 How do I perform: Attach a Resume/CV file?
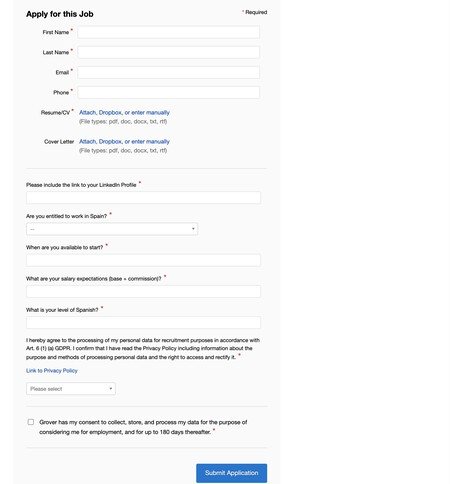(88, 113)
